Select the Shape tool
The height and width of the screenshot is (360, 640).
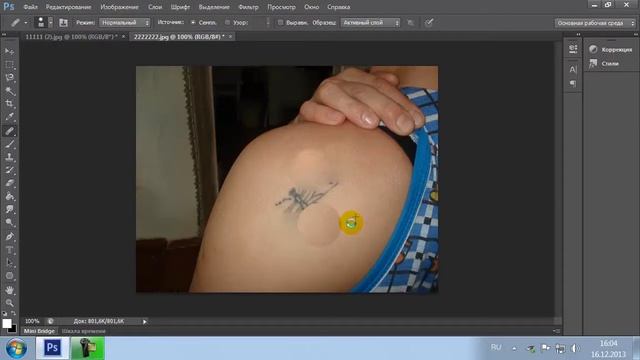tap(9, 276)
